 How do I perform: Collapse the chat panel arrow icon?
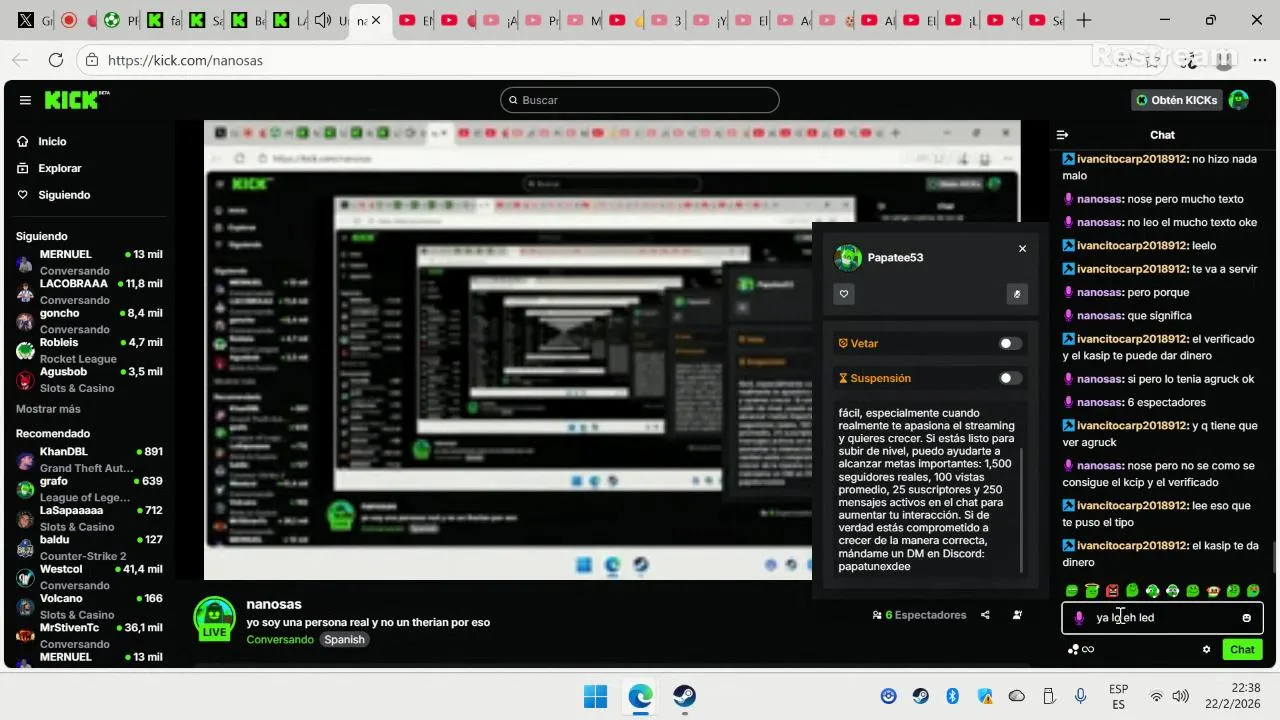tap(1063, 135)
